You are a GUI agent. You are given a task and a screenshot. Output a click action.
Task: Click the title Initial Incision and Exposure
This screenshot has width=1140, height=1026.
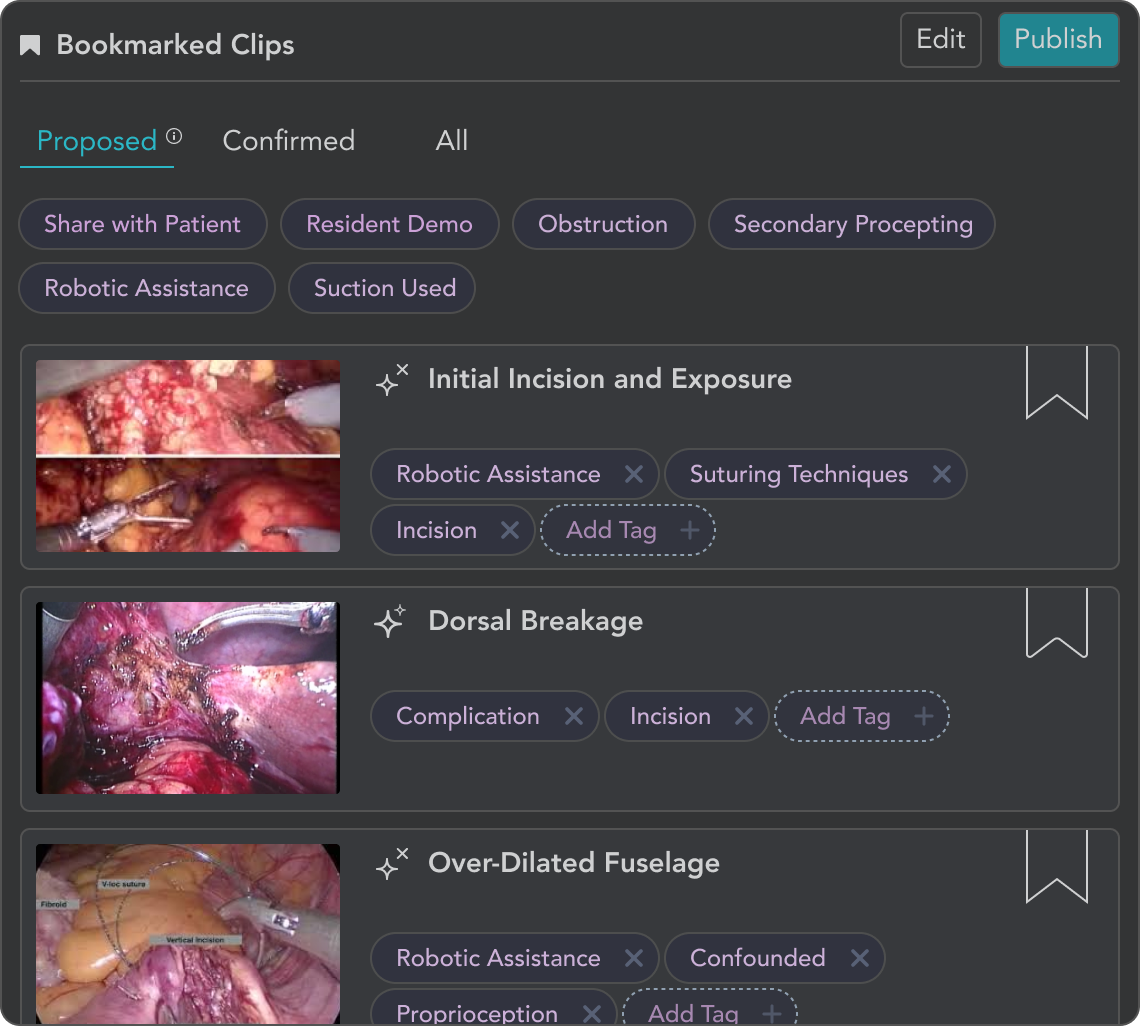[610, 379]
